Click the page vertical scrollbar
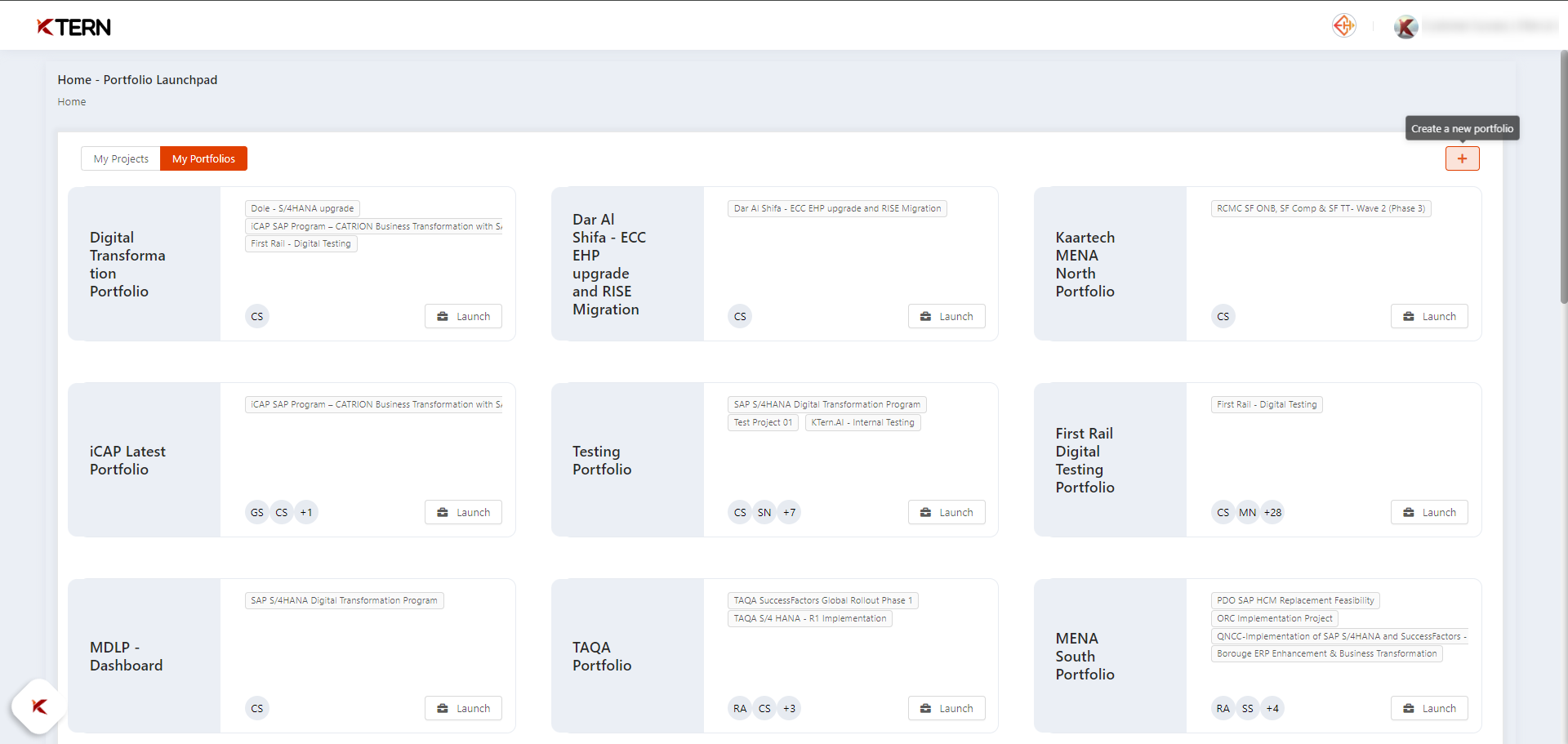The height and width of the screenshot is (744, 1568). point(1563,176)
